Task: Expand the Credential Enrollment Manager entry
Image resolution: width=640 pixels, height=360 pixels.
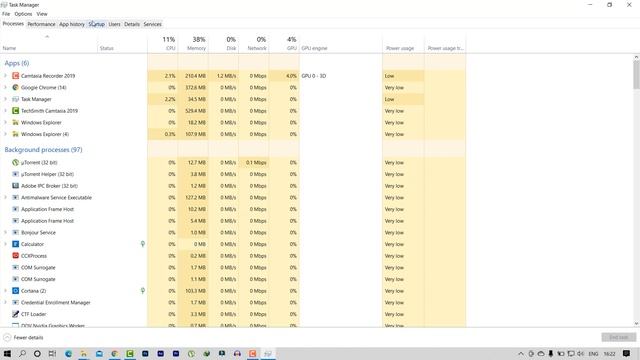Action: [x=5, y=302]
